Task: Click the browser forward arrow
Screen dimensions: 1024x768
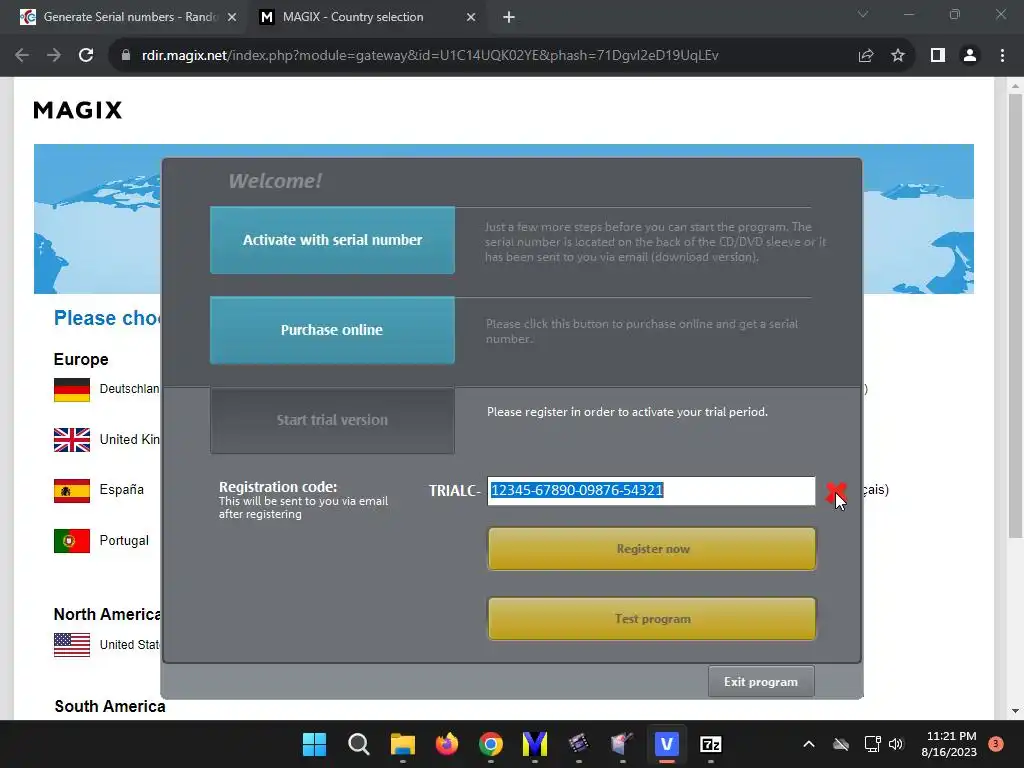Action: click(x=54, y=56)
